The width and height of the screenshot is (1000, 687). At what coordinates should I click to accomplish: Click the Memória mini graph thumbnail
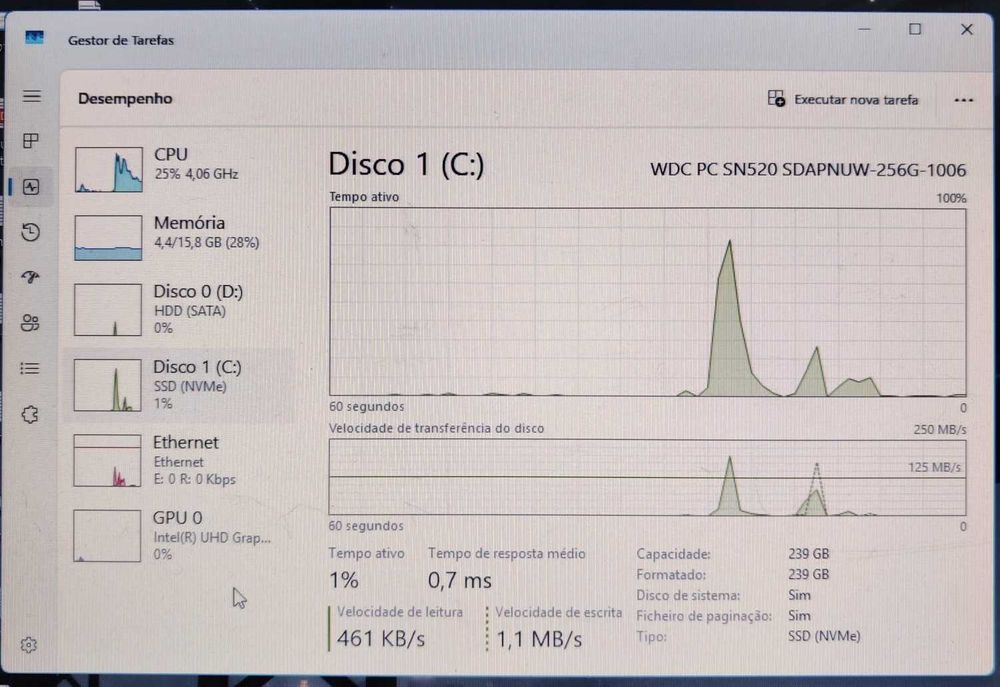pyautogui.click(x=108, y=238)
